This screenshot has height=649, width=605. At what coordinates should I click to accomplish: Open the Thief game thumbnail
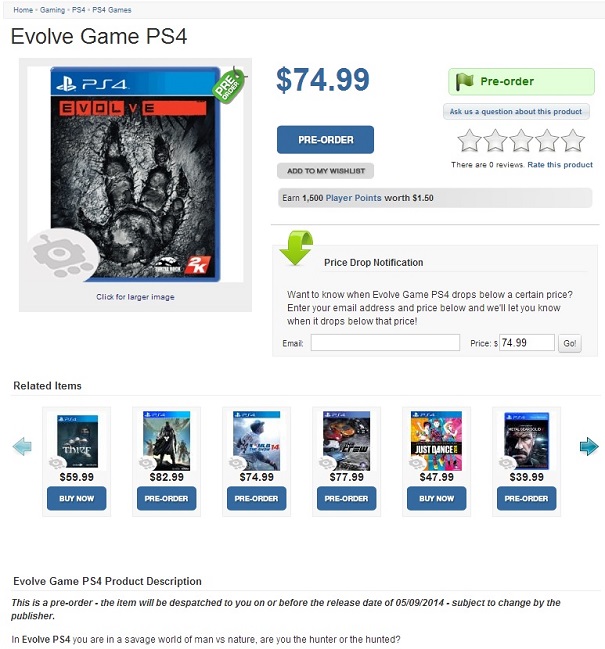(x=77, y=441)
